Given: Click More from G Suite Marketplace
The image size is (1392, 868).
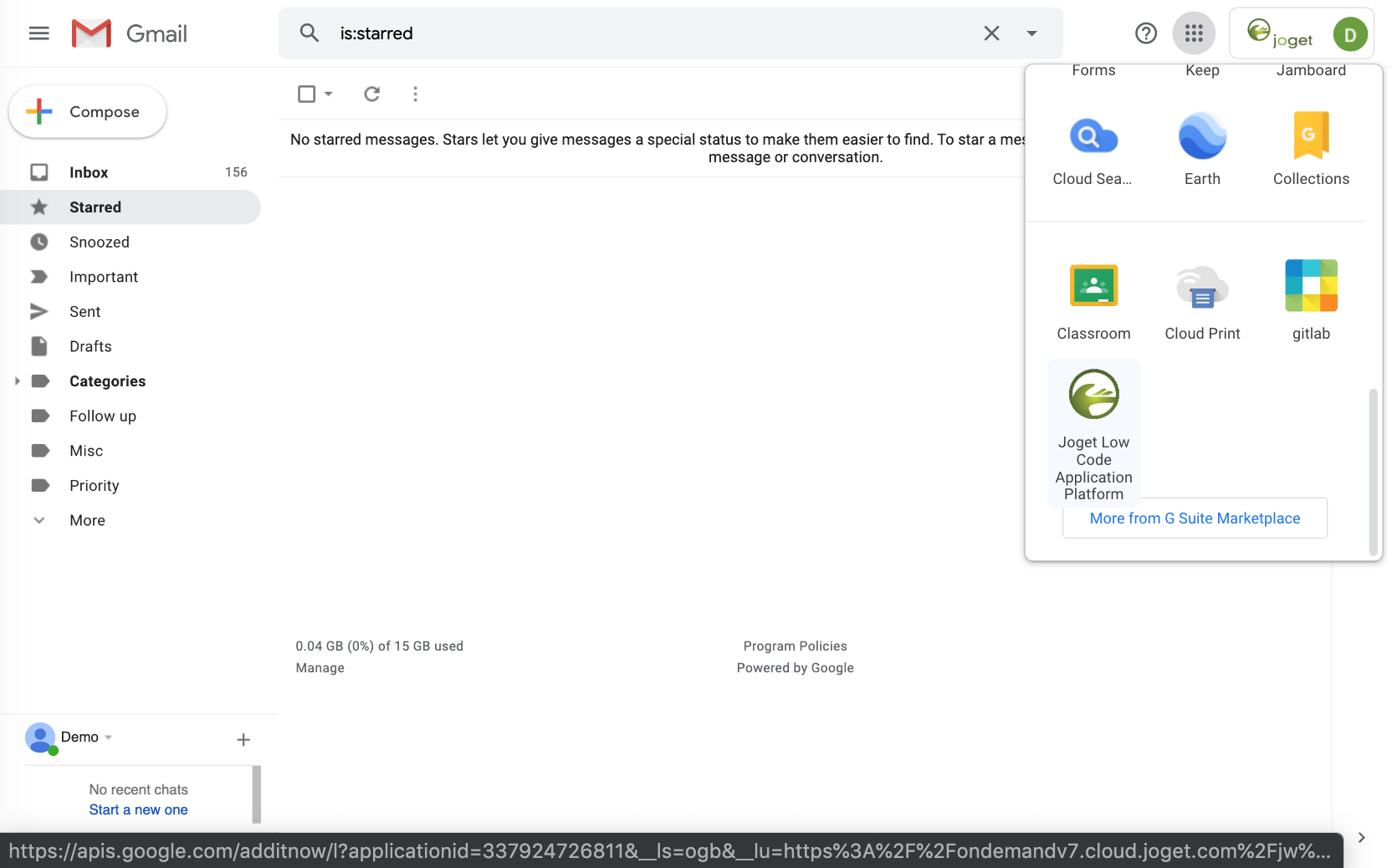Looking at the screenshot, I should coord(1195,518).
